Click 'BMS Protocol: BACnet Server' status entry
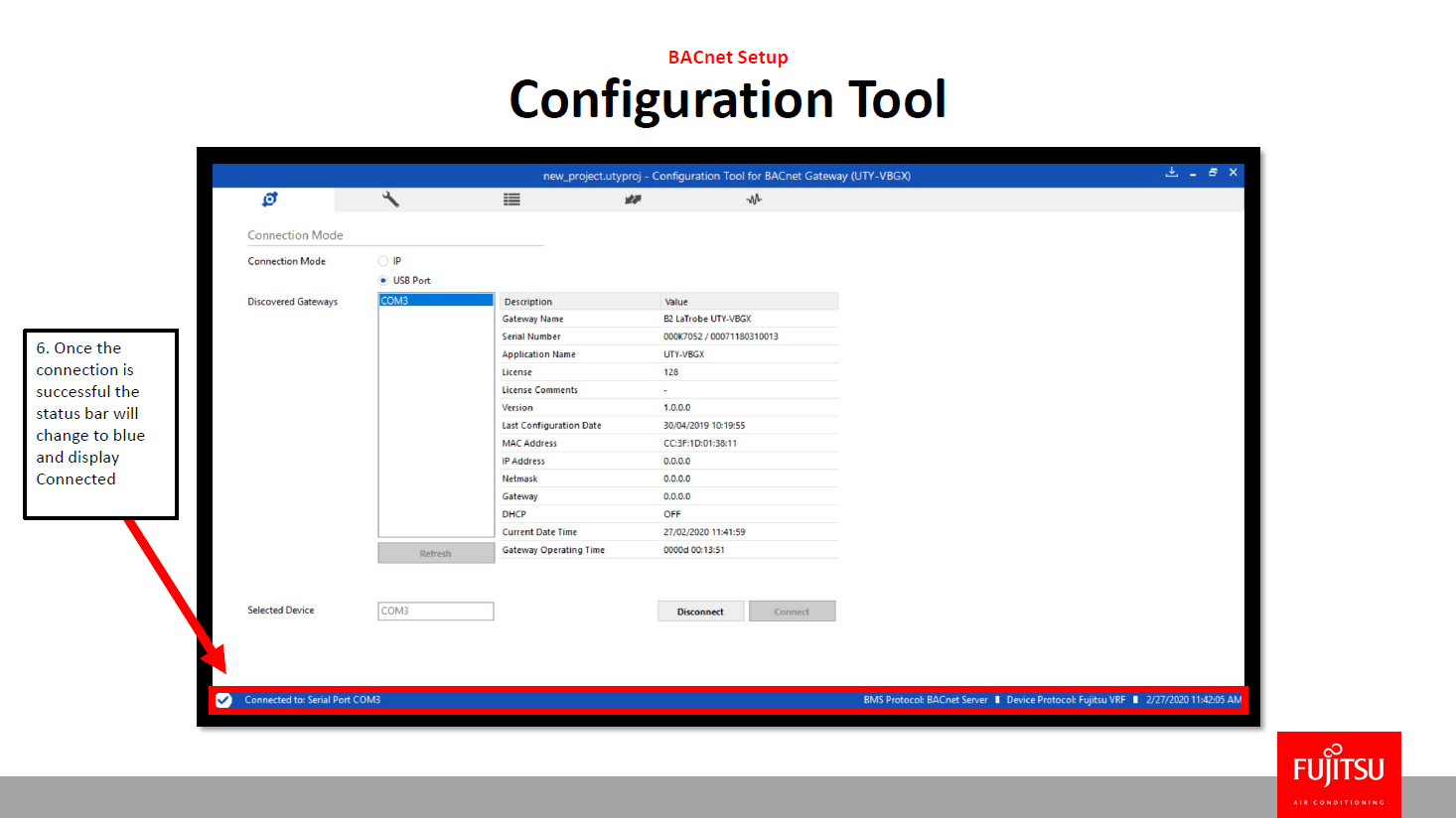Screen dimensions: 1456x818 [926, 700]
